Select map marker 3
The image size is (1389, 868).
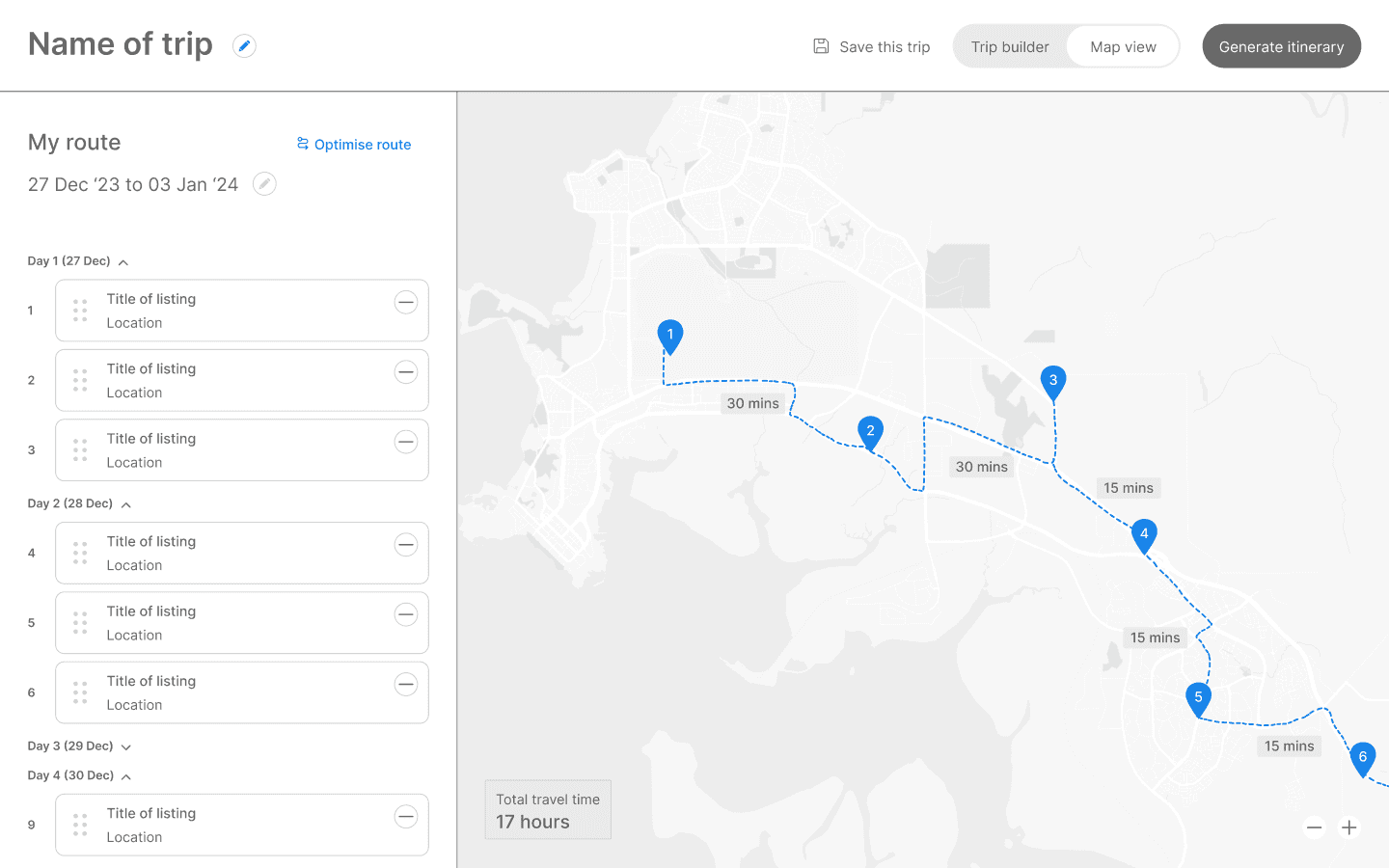click(1053, 382)
